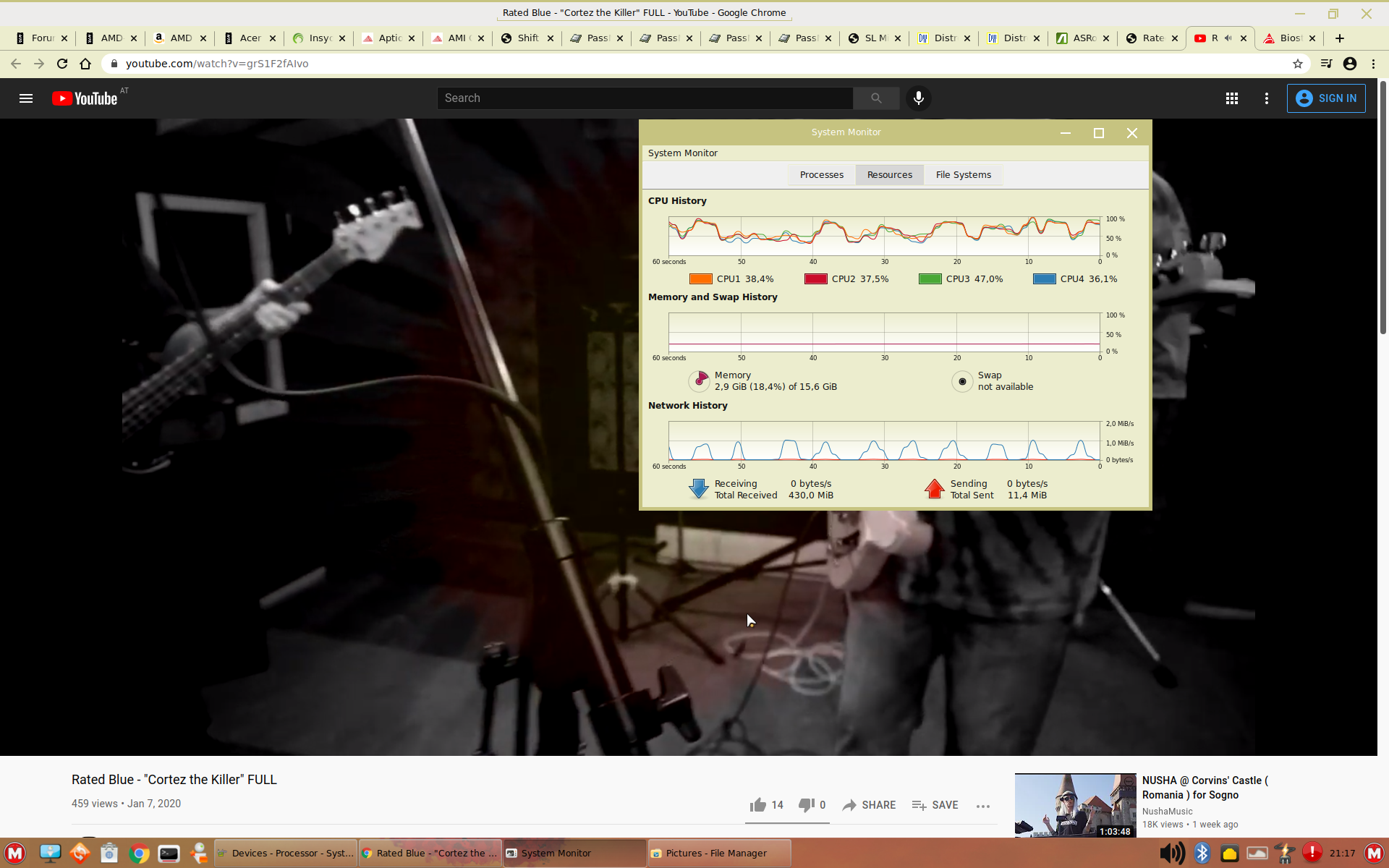
Task: Open the red update notifier tray icon
Action: pyautogui.click(x=1312, y=853)
